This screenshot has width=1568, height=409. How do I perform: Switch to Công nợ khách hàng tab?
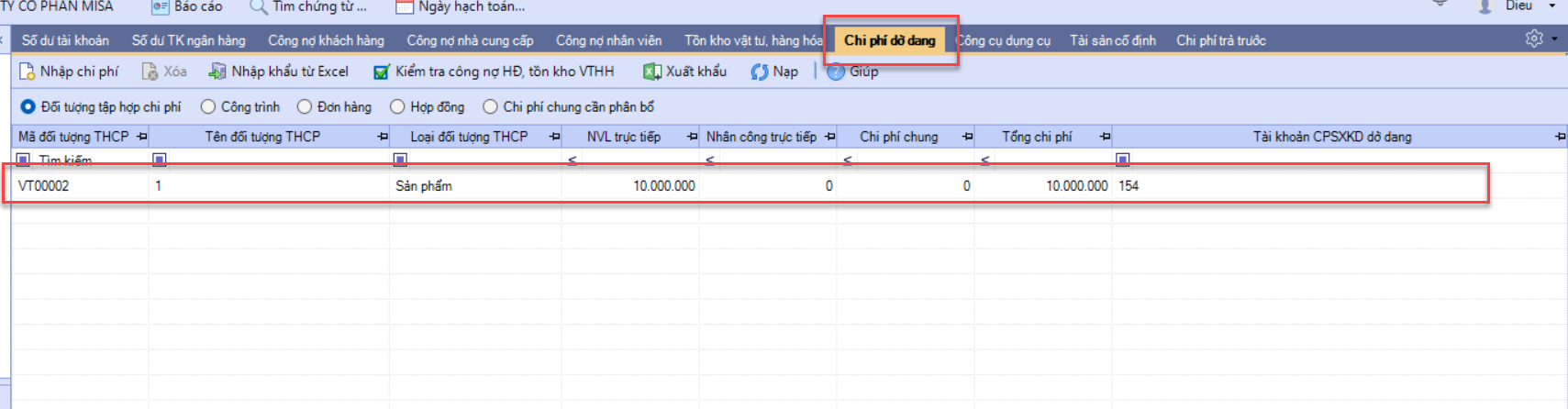click(326, 40)
